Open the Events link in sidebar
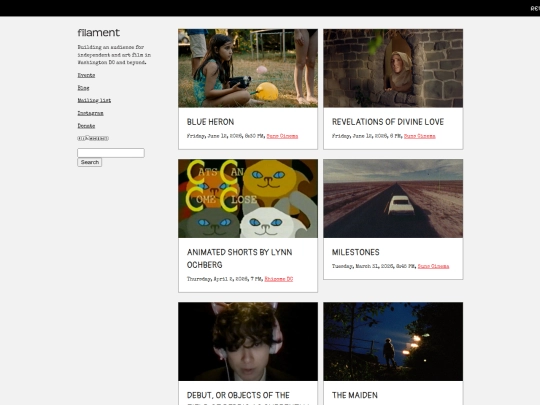 point(86,75)
